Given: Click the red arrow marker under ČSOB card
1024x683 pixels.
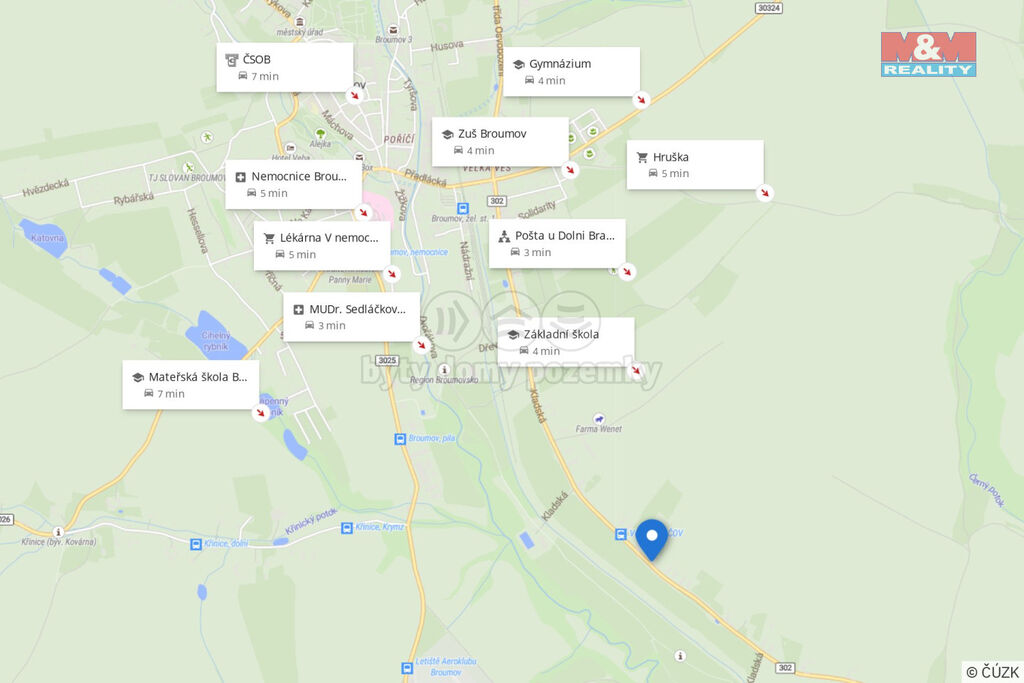Looking at the screenshot, I should click(x=355, y=96).
